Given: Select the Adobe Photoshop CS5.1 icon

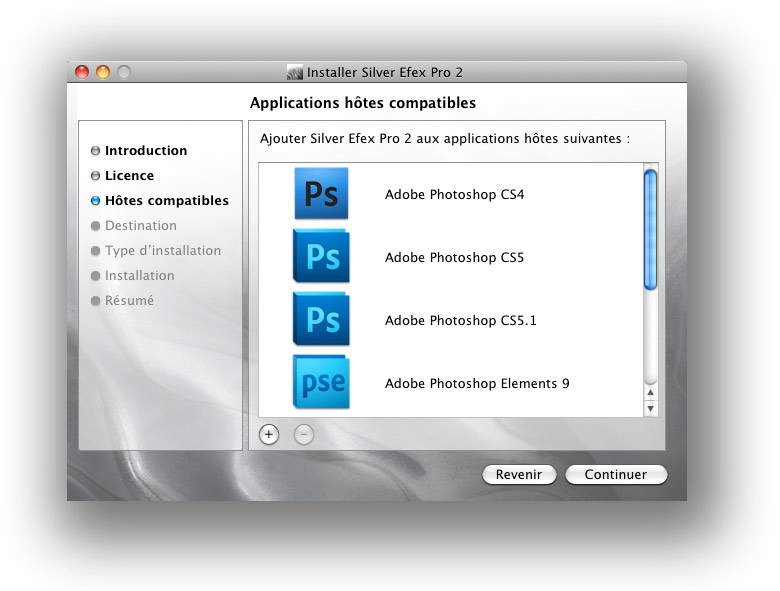Looking at the screenshot, I should (321, 319).
